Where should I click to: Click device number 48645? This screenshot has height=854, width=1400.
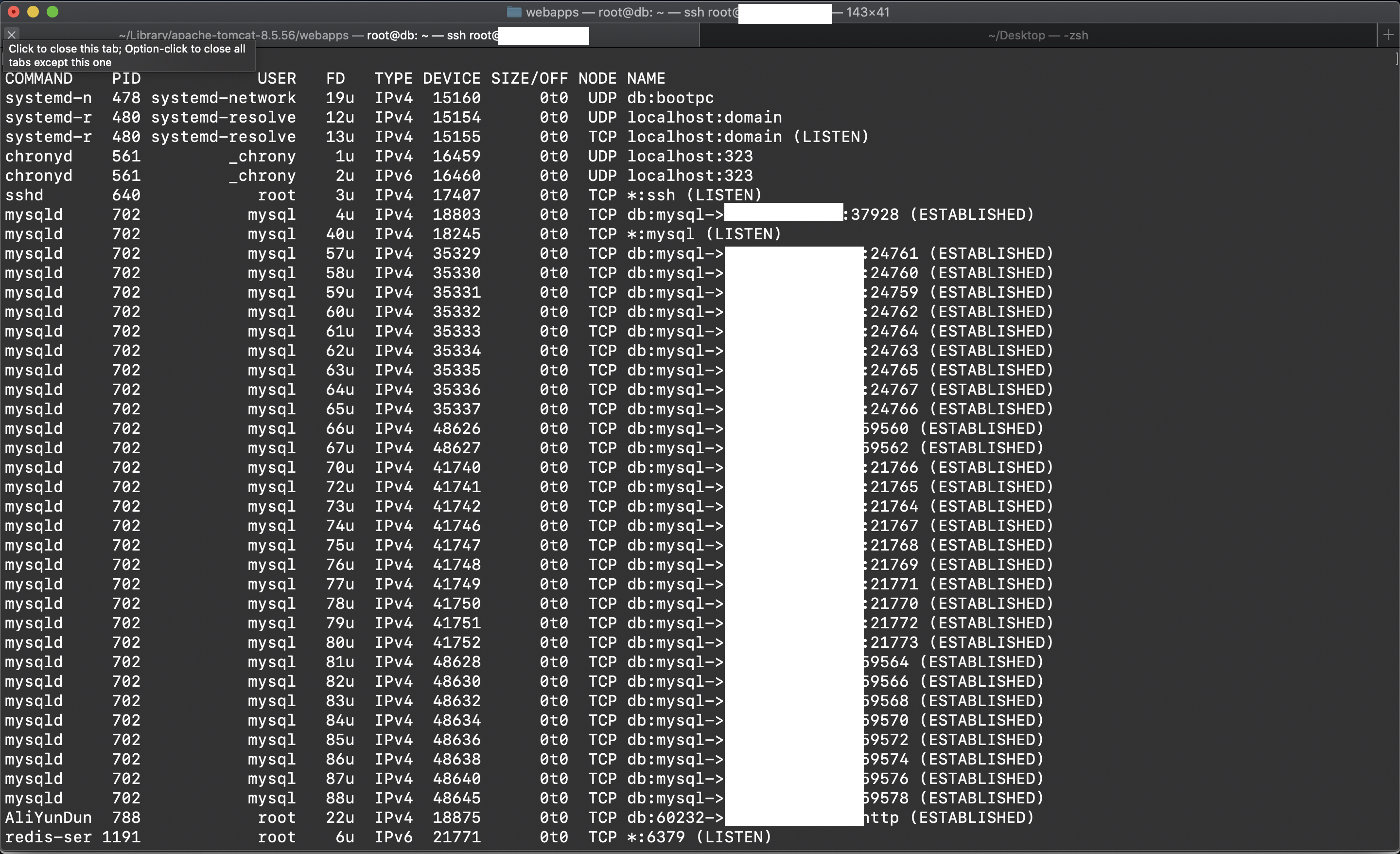(x=457, y=798)
